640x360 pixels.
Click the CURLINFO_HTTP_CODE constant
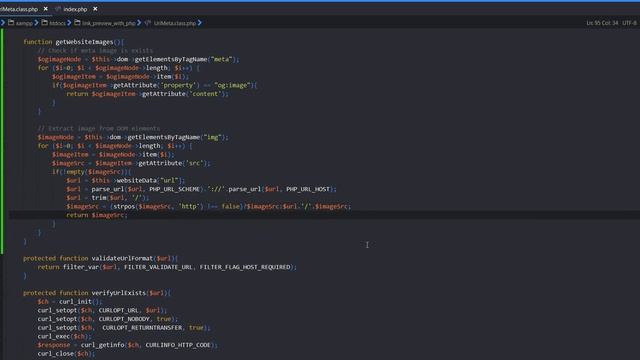(178, 345)
